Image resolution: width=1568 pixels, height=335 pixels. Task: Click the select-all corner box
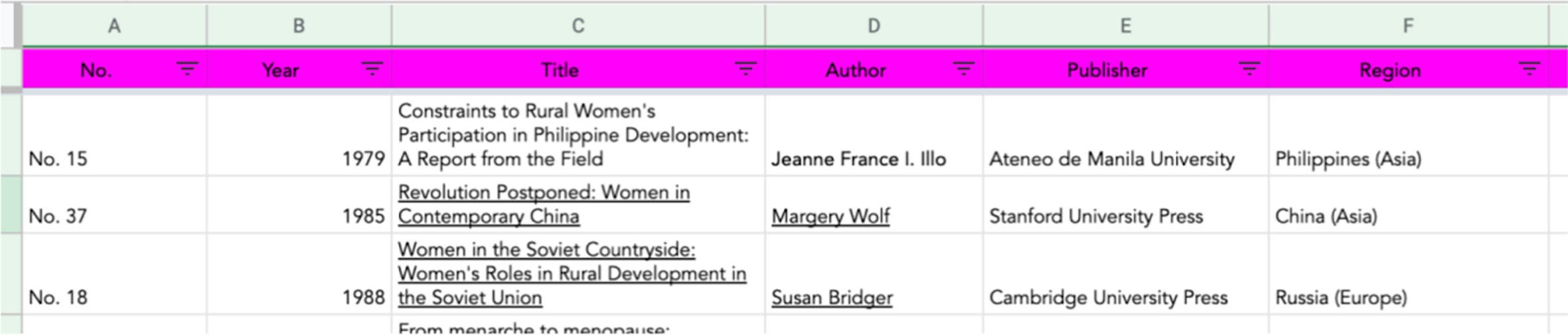point(11,25)
